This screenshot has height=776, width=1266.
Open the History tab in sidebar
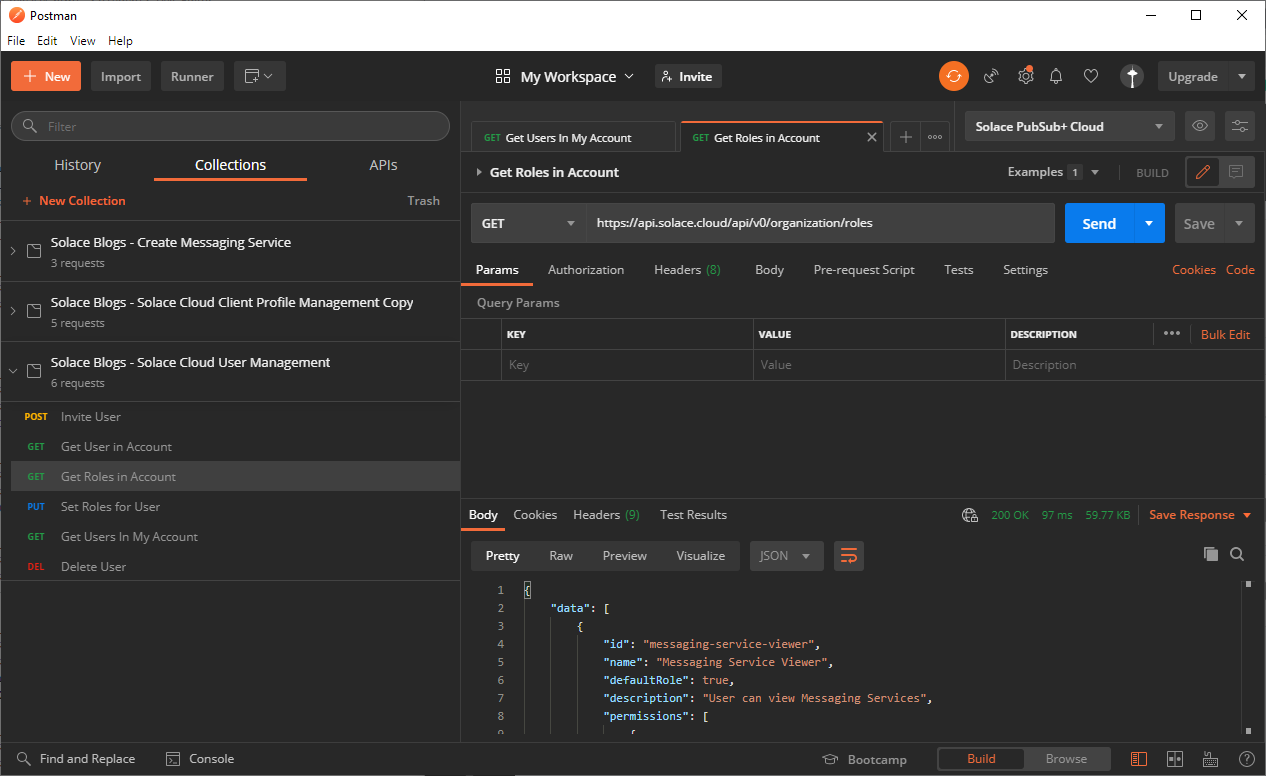(x=78, y=165)
